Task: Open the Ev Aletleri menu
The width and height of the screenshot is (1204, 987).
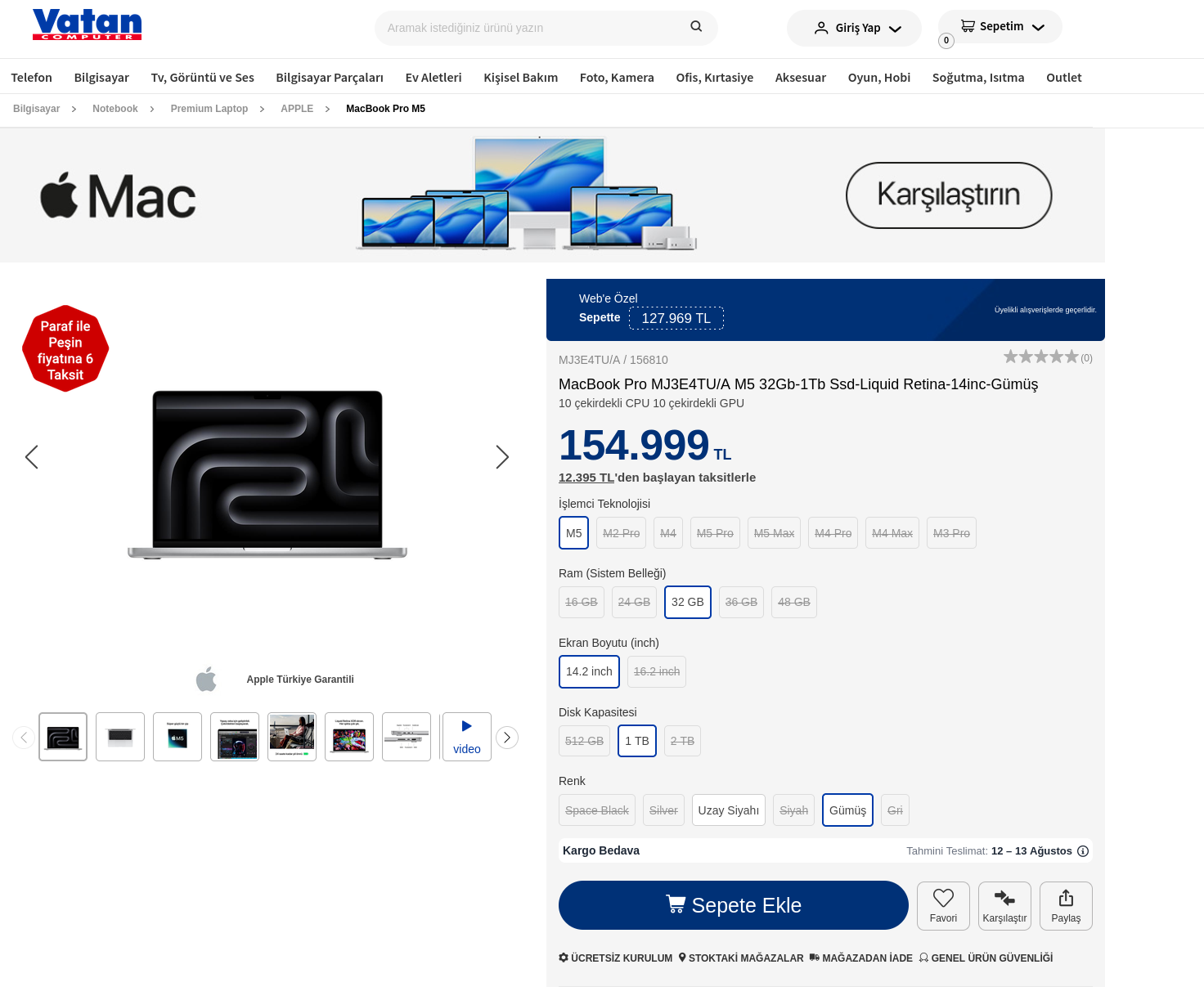Action: 434,78
